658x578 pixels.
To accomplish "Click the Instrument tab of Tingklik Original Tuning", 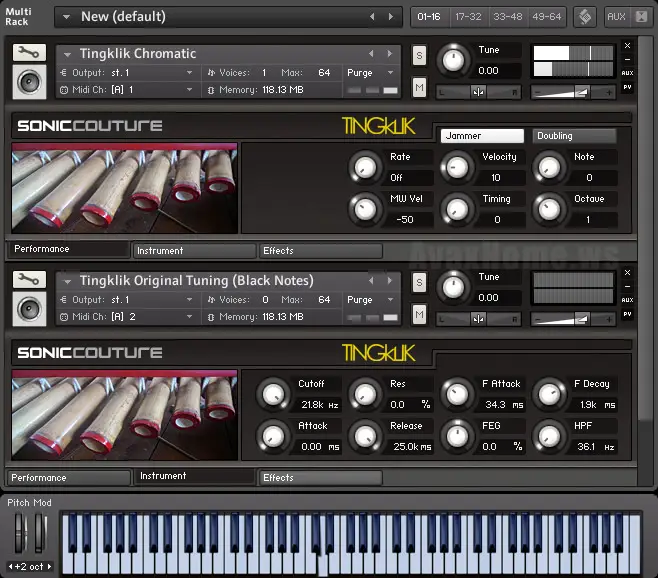I will click(x=194, y=476).
